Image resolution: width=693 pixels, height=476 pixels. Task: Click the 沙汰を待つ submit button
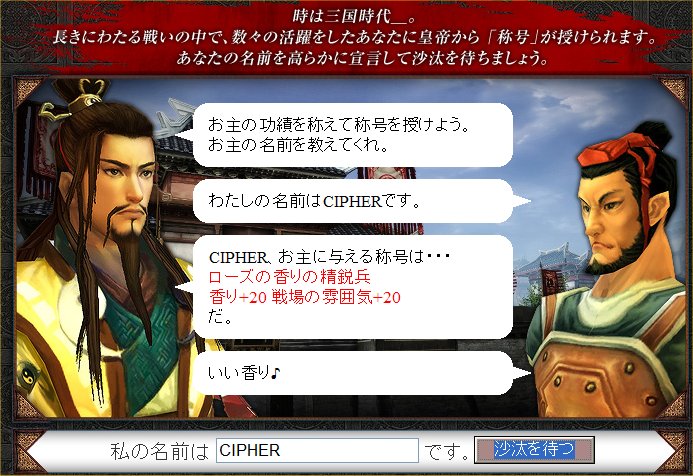pos(534,450)
